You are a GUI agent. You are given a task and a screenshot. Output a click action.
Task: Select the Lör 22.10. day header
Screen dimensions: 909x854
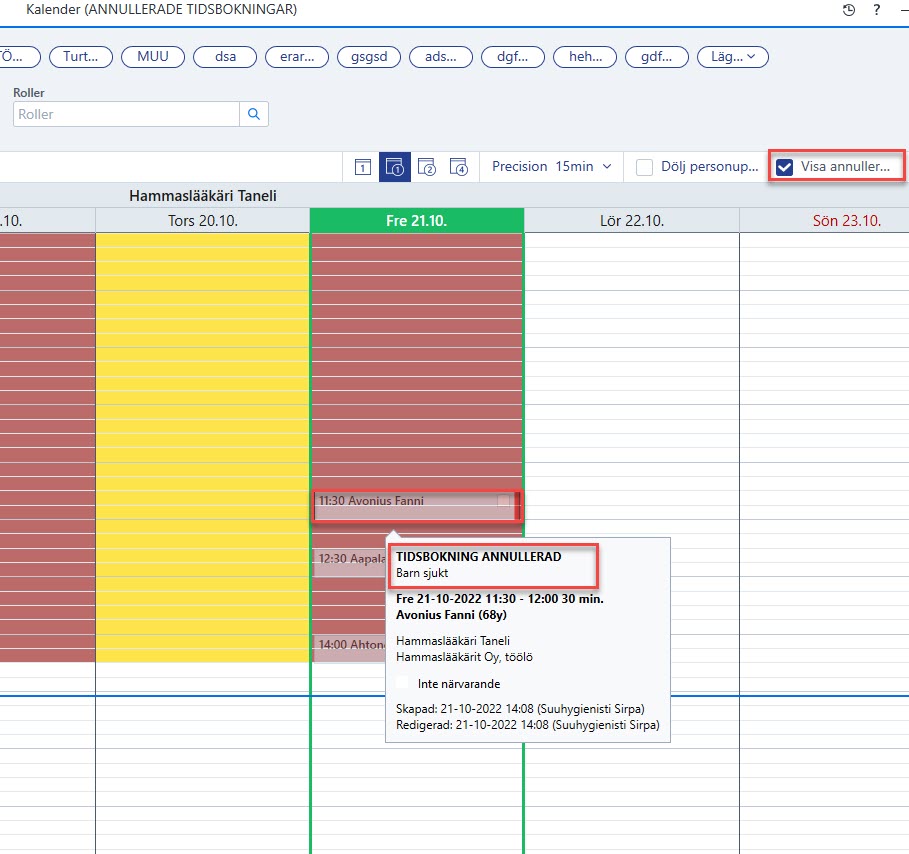pos(632,221)
